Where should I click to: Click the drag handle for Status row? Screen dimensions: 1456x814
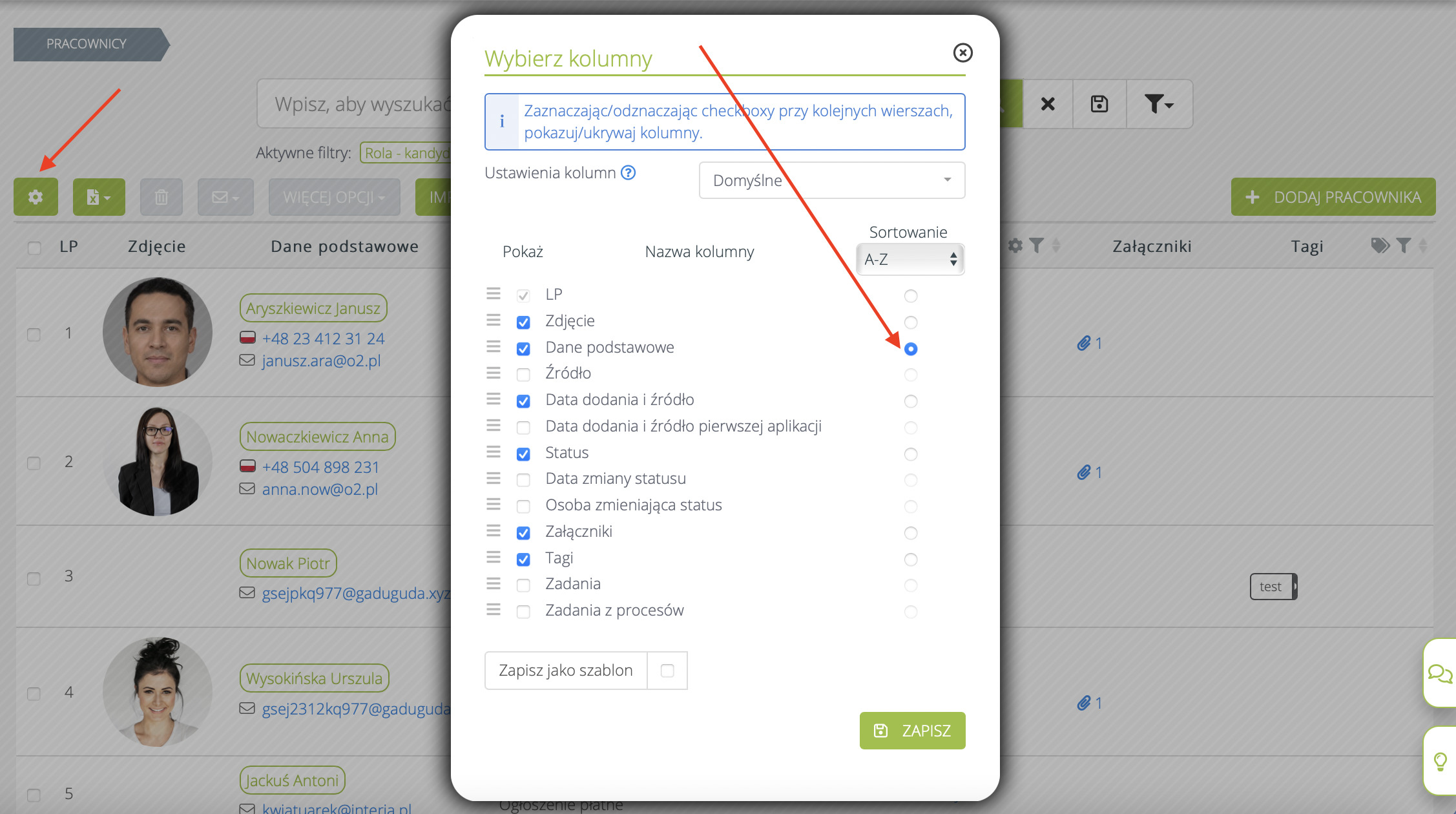pos(494,452)
